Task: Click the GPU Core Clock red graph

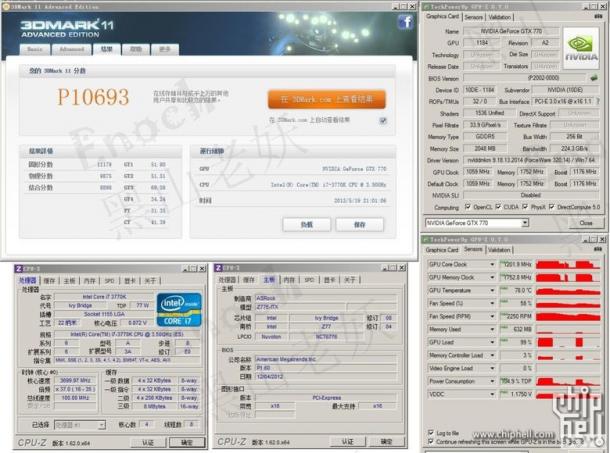Action: pyautogui.click(x=568, y=265)
